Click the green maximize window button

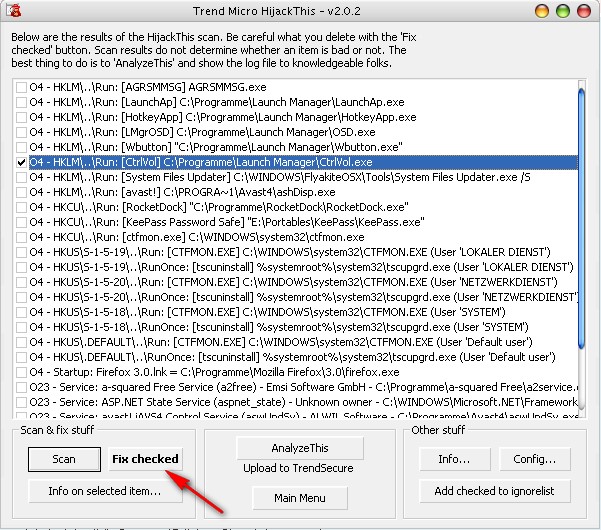pos(563,11)
